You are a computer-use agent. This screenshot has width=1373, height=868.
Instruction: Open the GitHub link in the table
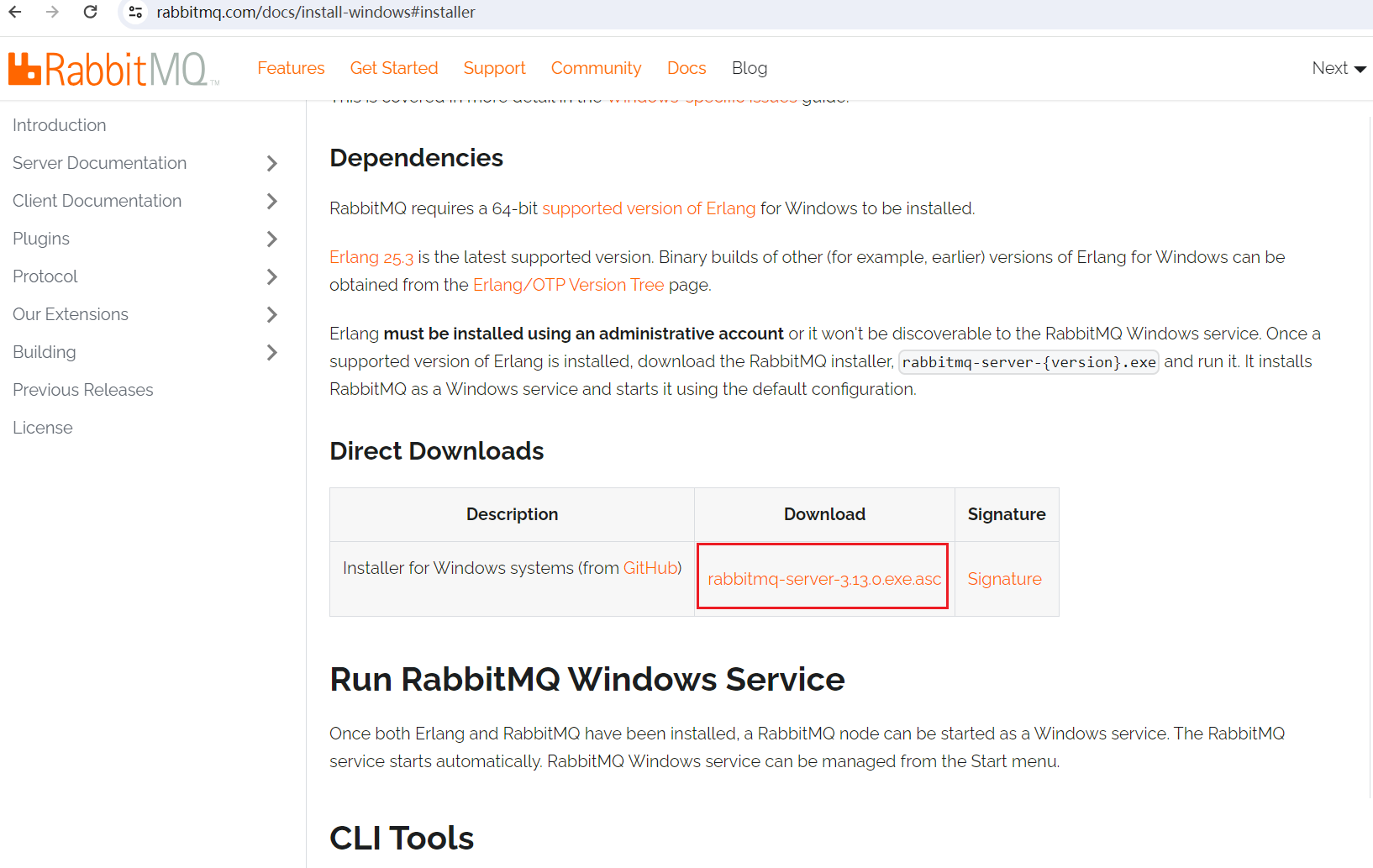(650, 568)
